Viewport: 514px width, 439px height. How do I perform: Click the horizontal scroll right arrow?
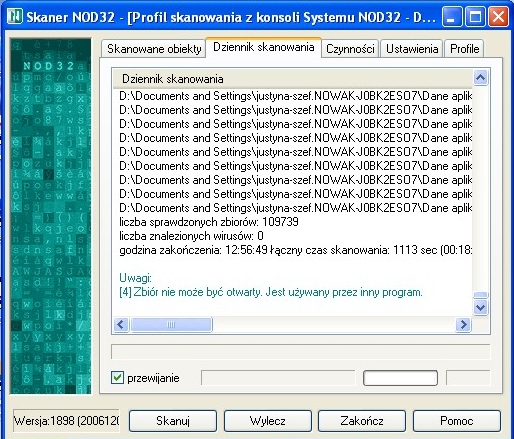tap(463, 324)
